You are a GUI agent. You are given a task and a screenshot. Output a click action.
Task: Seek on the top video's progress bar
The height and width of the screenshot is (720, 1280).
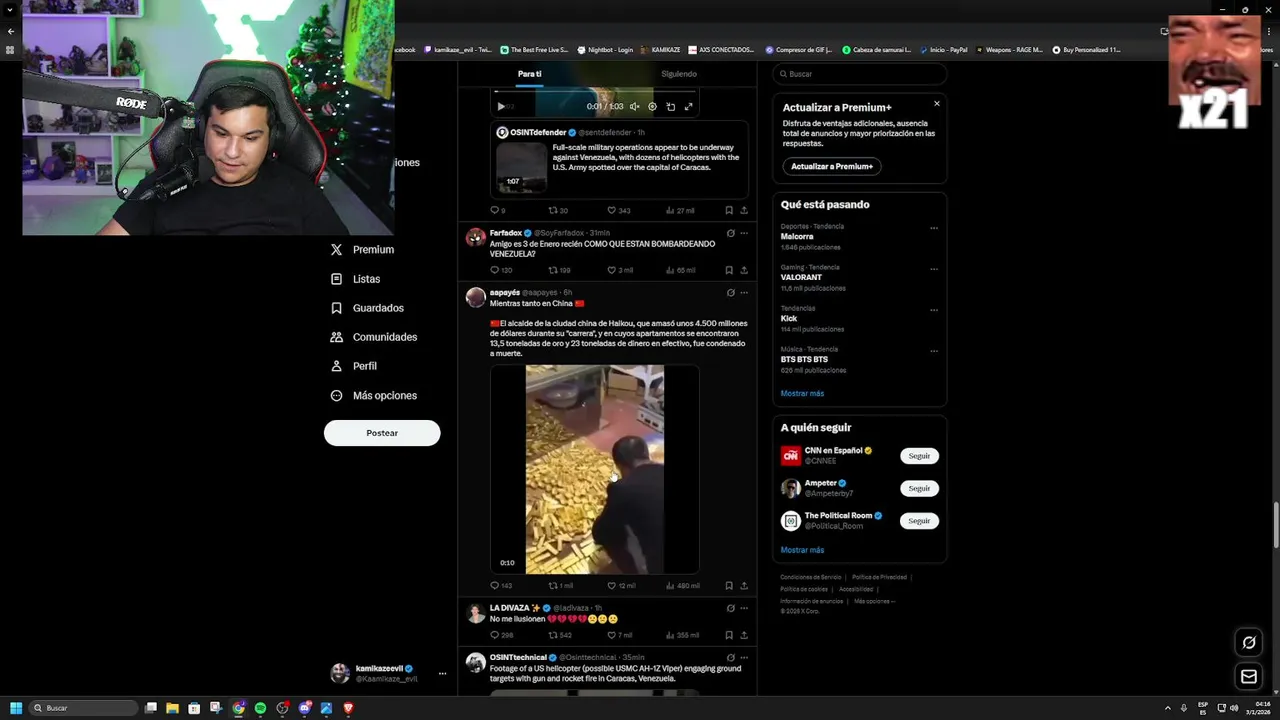(596, 92)
